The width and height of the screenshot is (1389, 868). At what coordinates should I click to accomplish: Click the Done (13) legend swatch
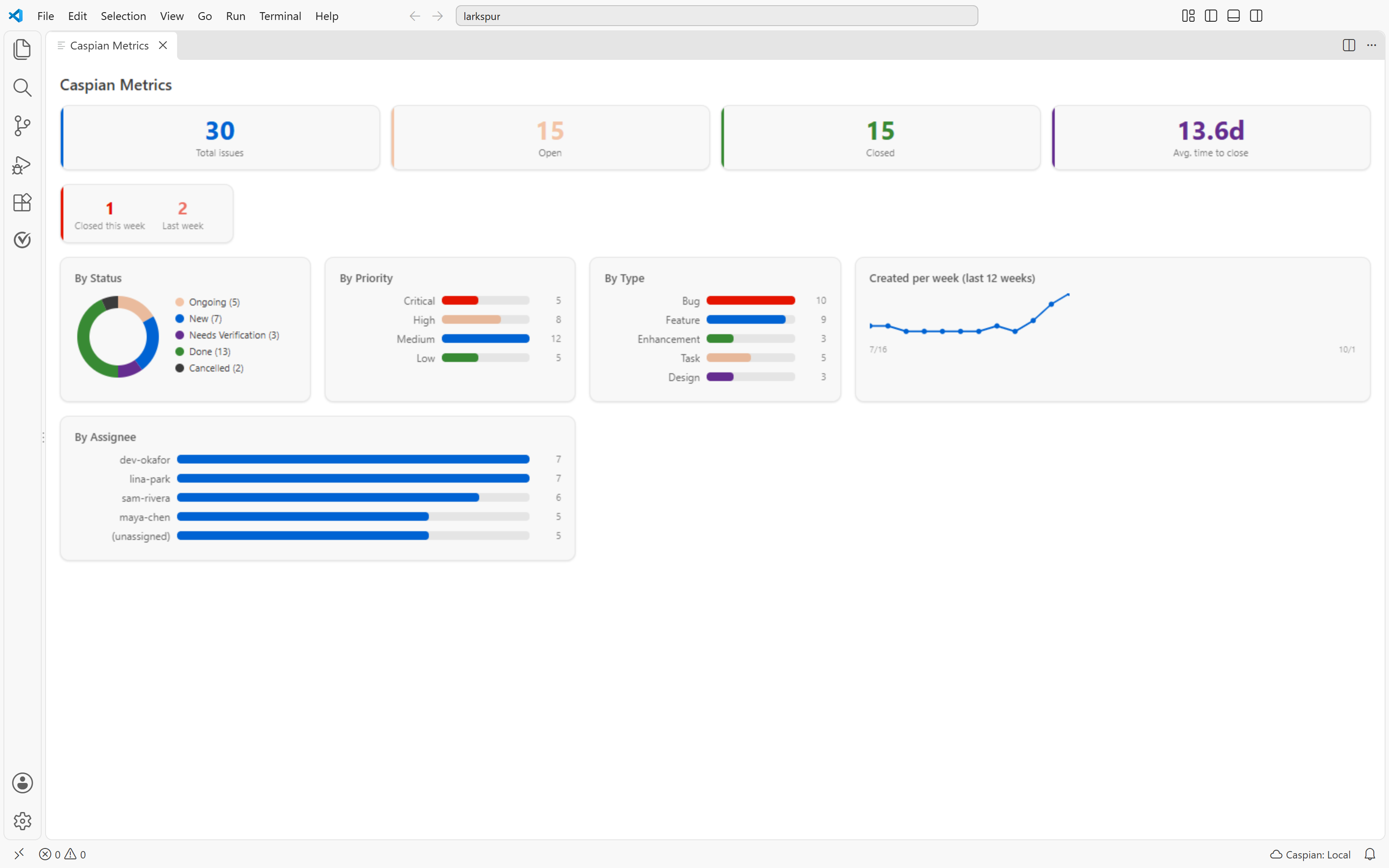coord(180,352)
